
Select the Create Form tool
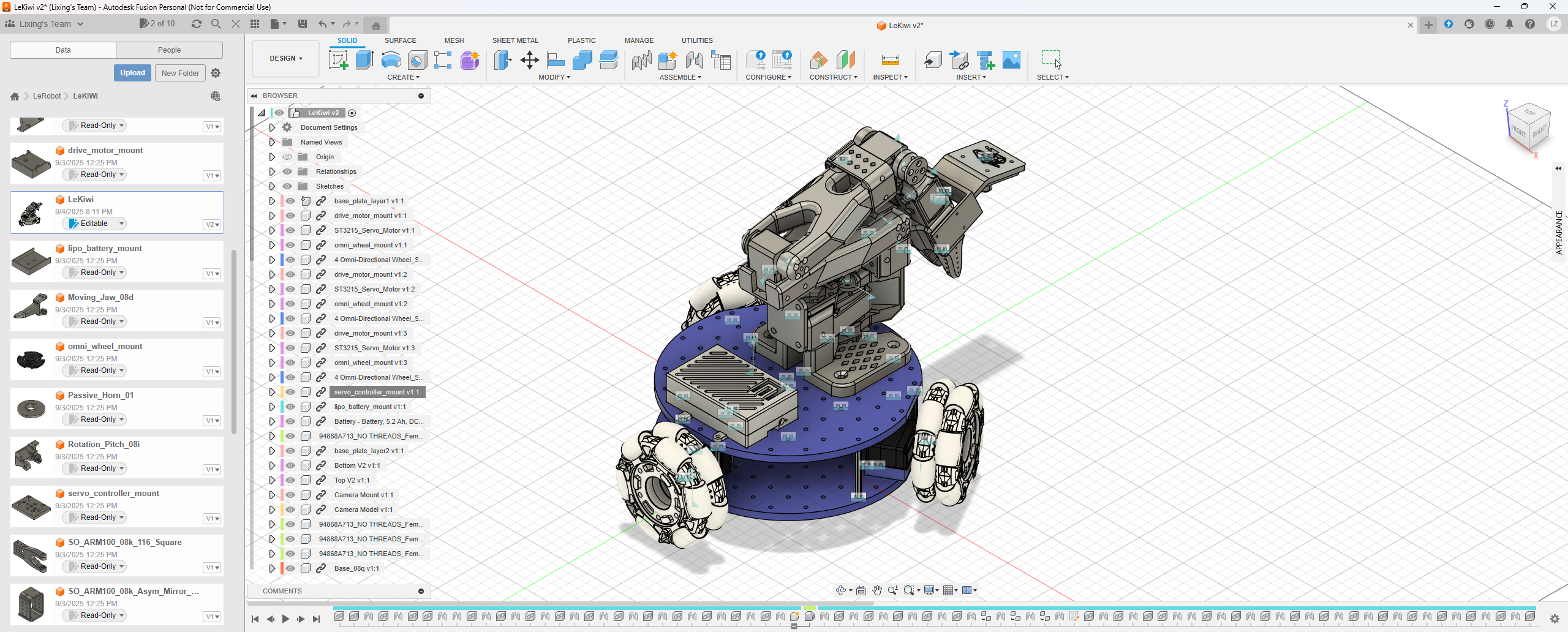click(470, 60)
